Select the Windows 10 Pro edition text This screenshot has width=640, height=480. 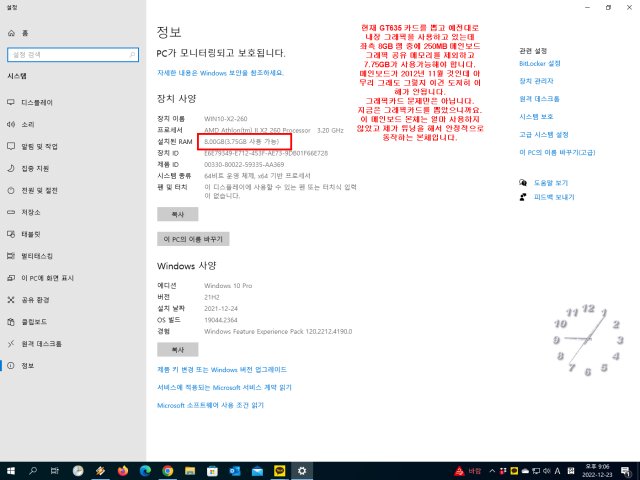tap(228, 286)
